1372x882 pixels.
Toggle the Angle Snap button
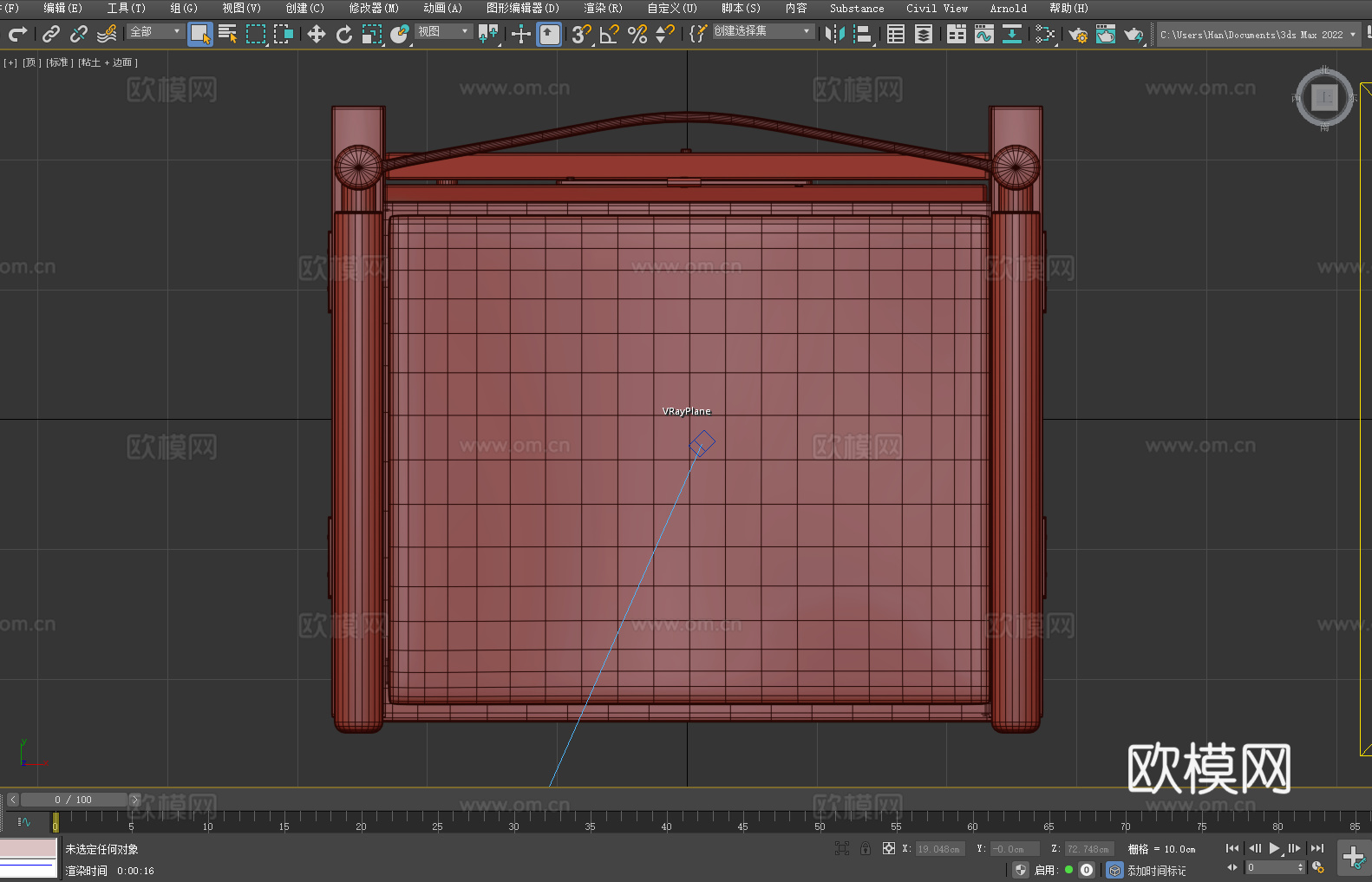click(610, 34)
